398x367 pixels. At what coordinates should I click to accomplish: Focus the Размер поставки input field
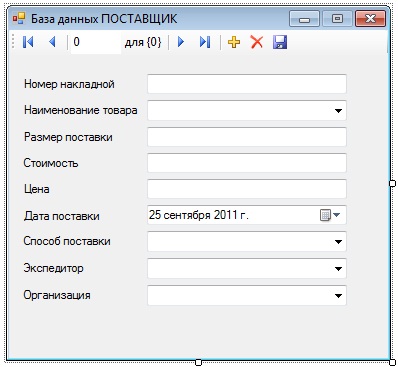(247, 137)
